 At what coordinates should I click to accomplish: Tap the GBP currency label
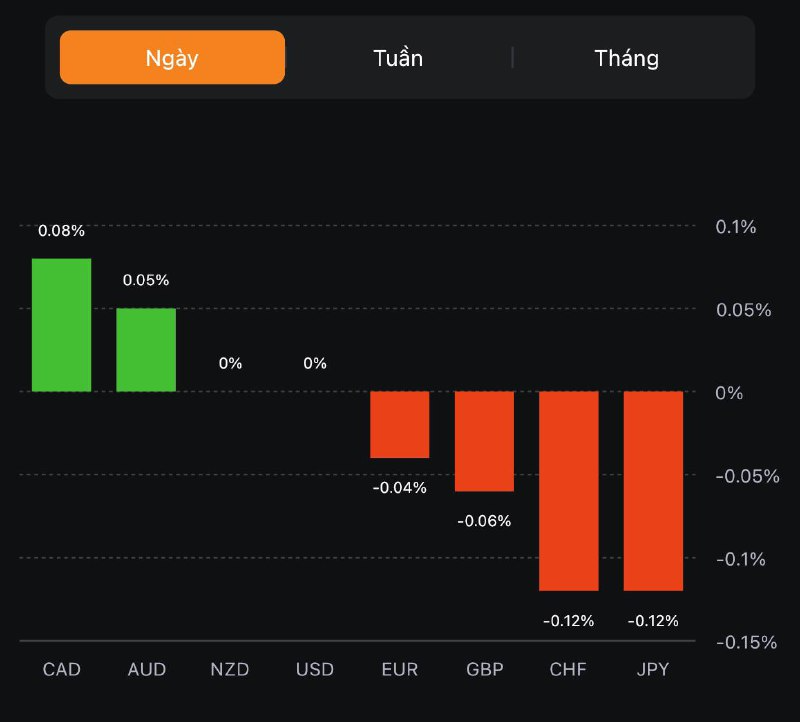point(484,669)
